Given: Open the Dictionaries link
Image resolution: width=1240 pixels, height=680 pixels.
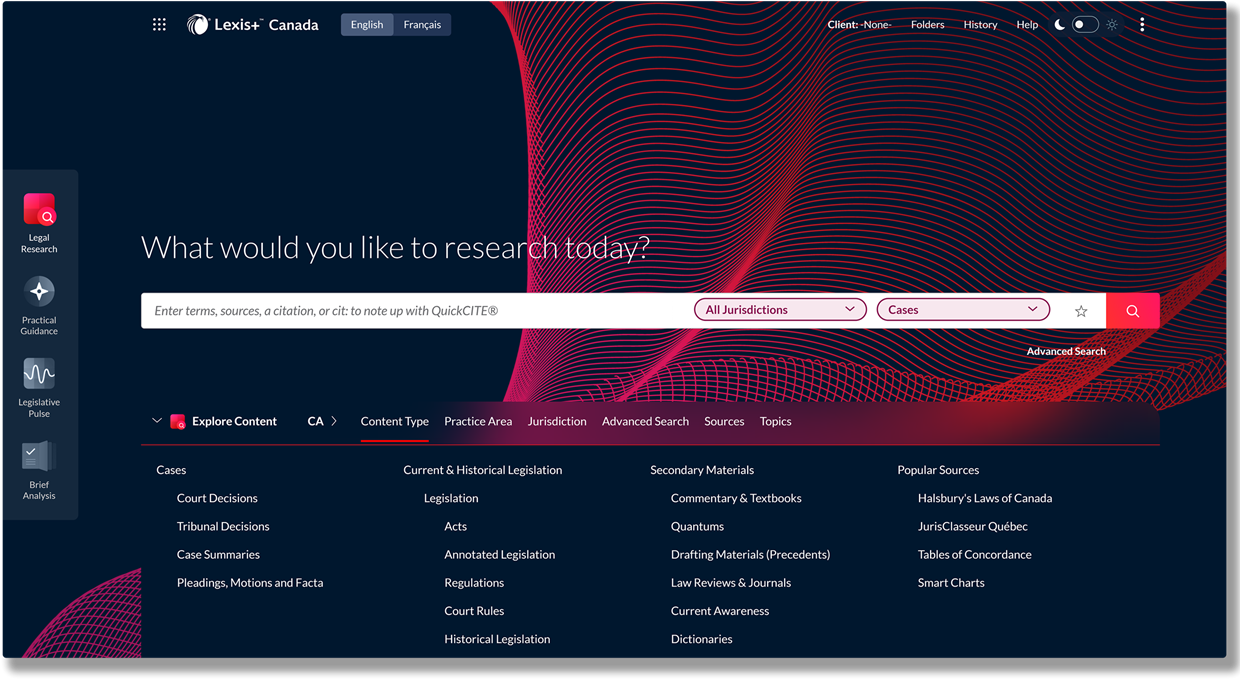Looking at the screenshot, I should click(701, 639).
